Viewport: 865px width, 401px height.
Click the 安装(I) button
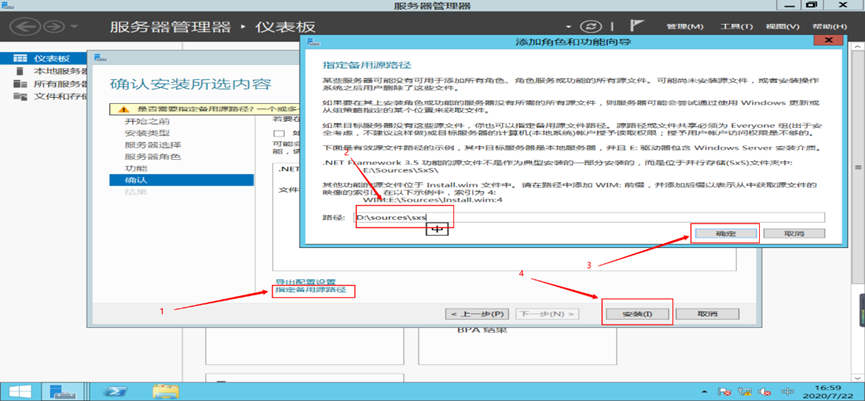(x=637, y=313)
